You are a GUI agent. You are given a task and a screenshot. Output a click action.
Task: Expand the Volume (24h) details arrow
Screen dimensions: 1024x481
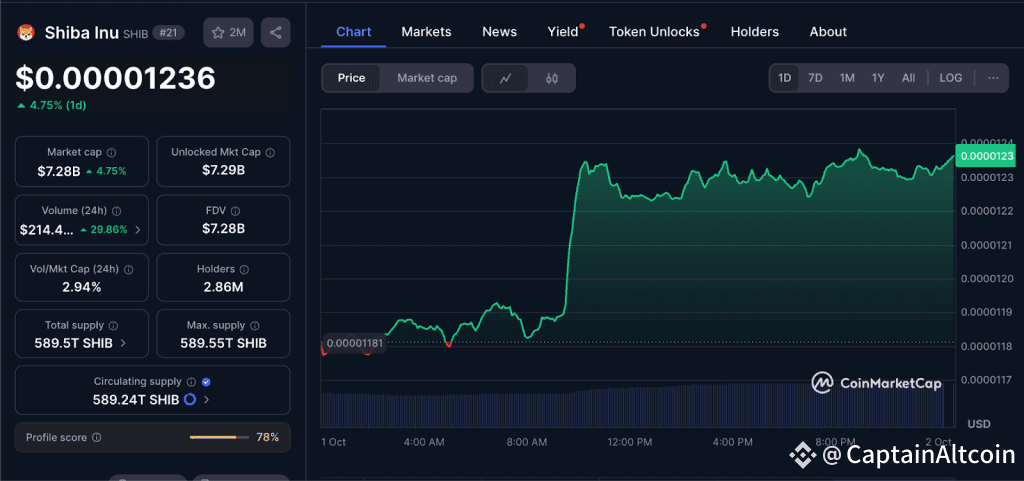click(x=138, y=229)
